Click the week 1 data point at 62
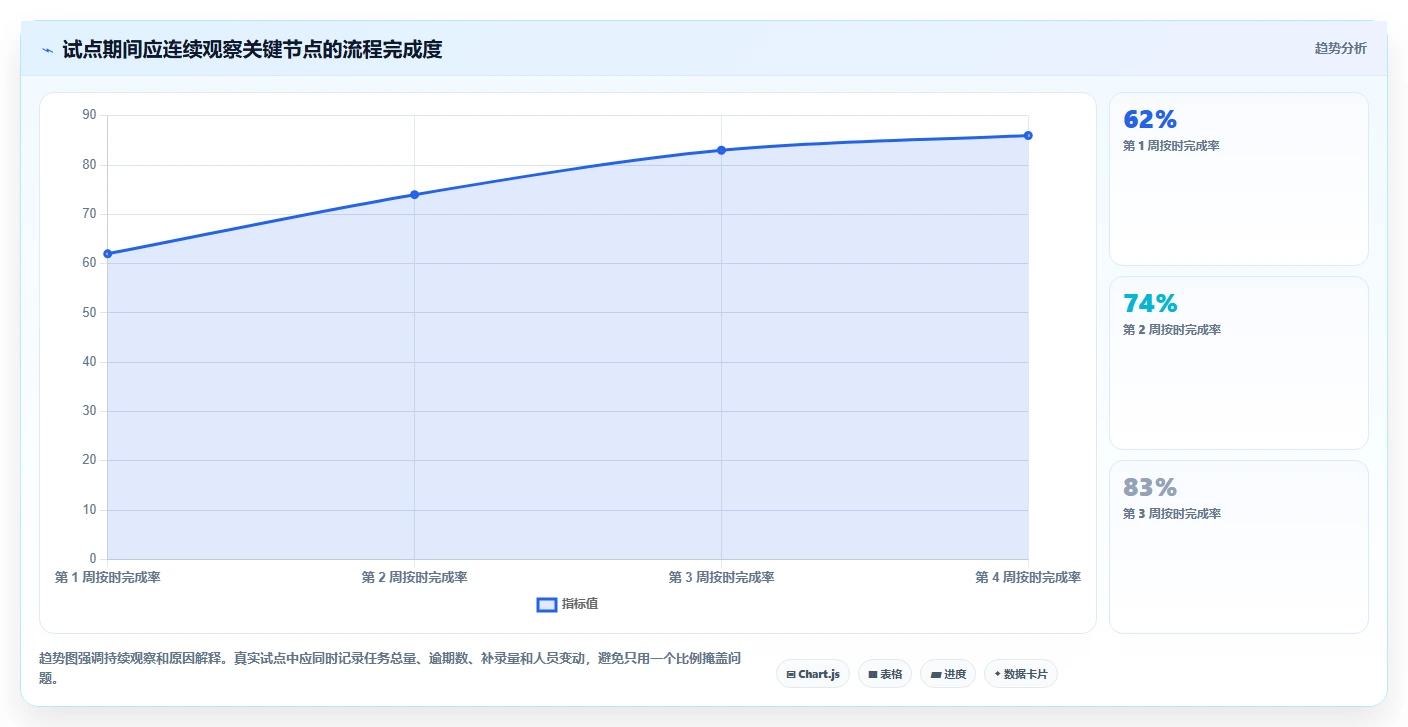The image size is (1408, 727). point(108,254)
